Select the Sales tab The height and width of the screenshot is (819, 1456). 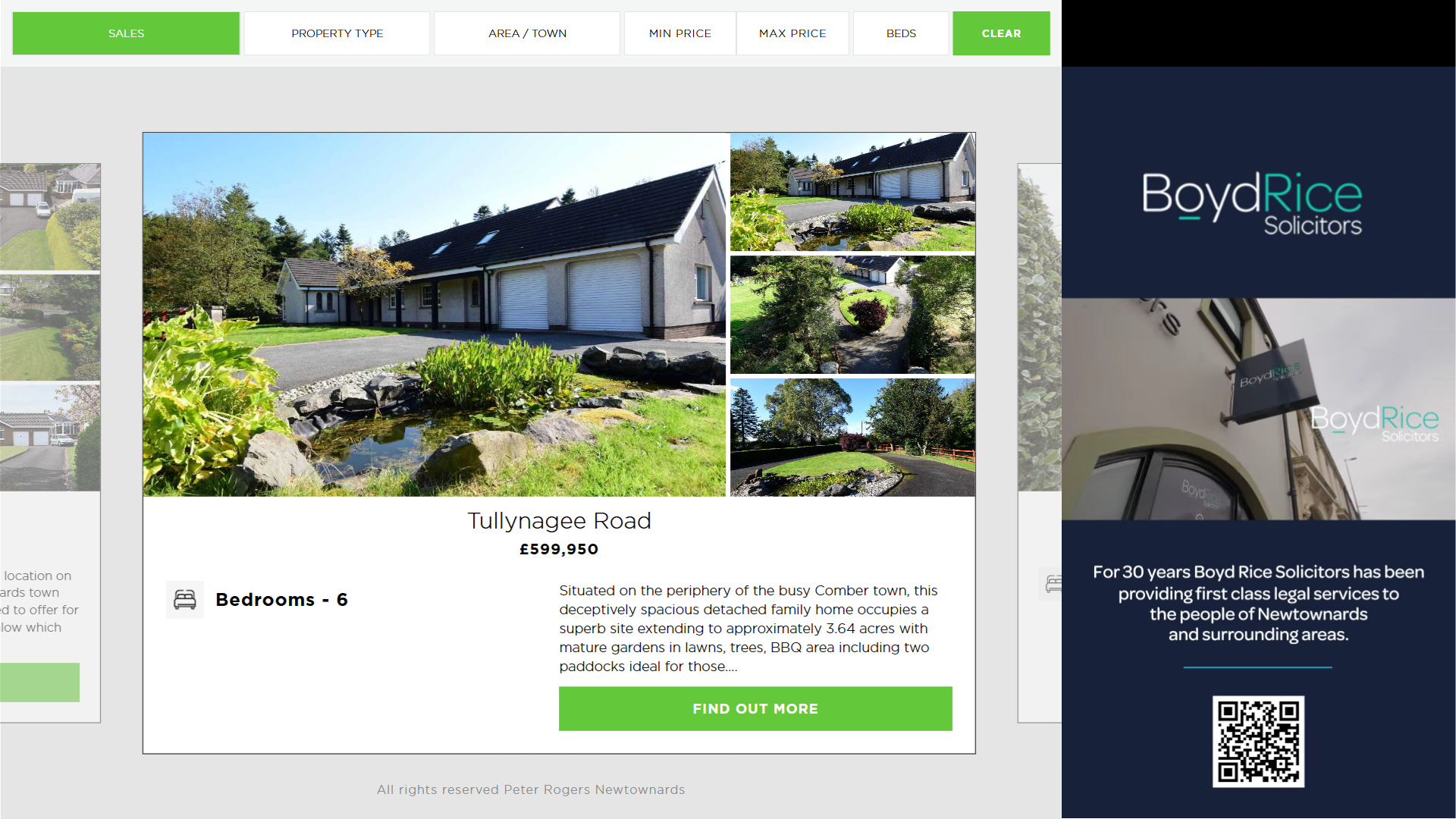point(126,33)
